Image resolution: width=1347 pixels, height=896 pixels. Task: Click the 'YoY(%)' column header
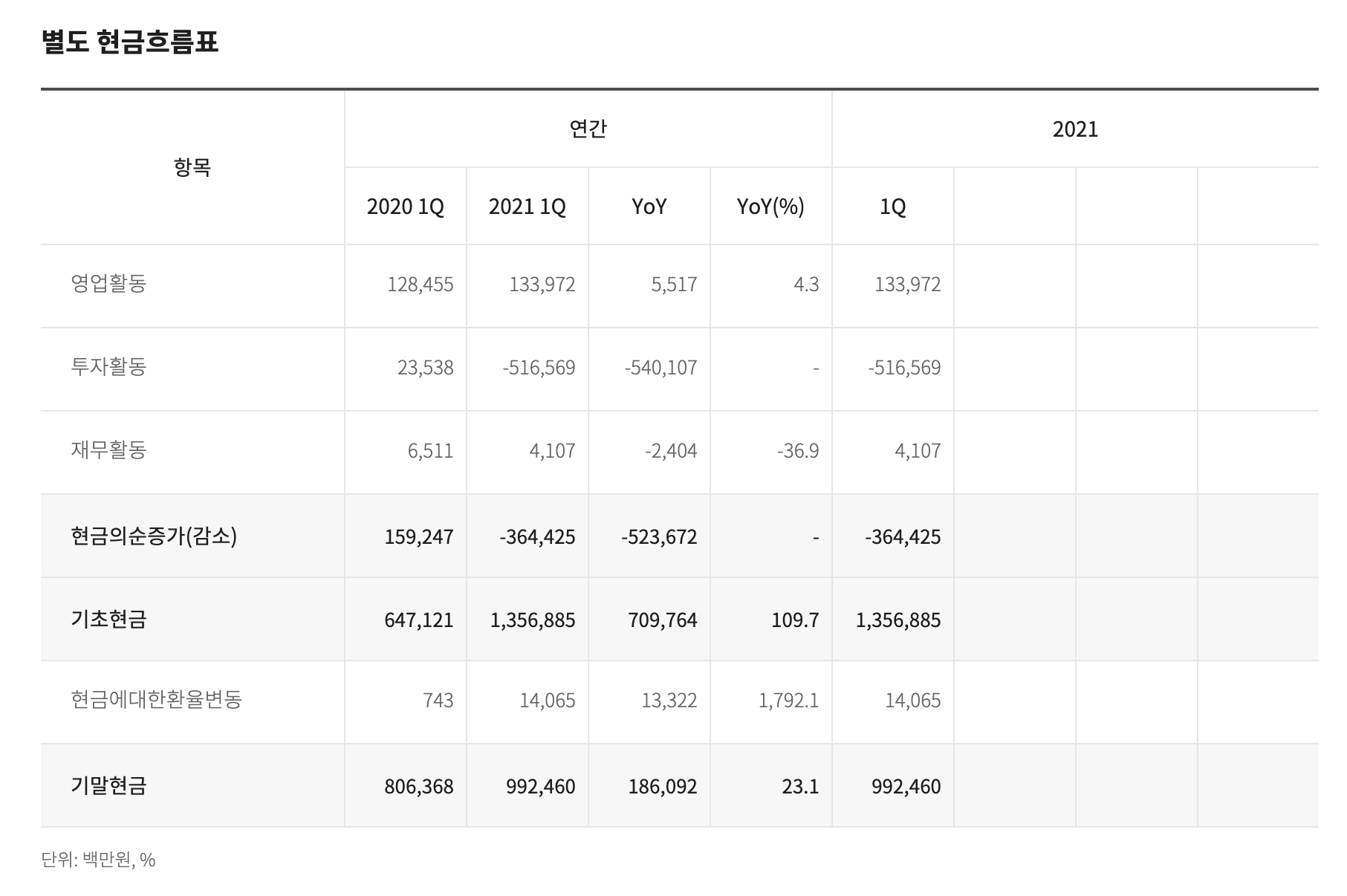[770, 206]
